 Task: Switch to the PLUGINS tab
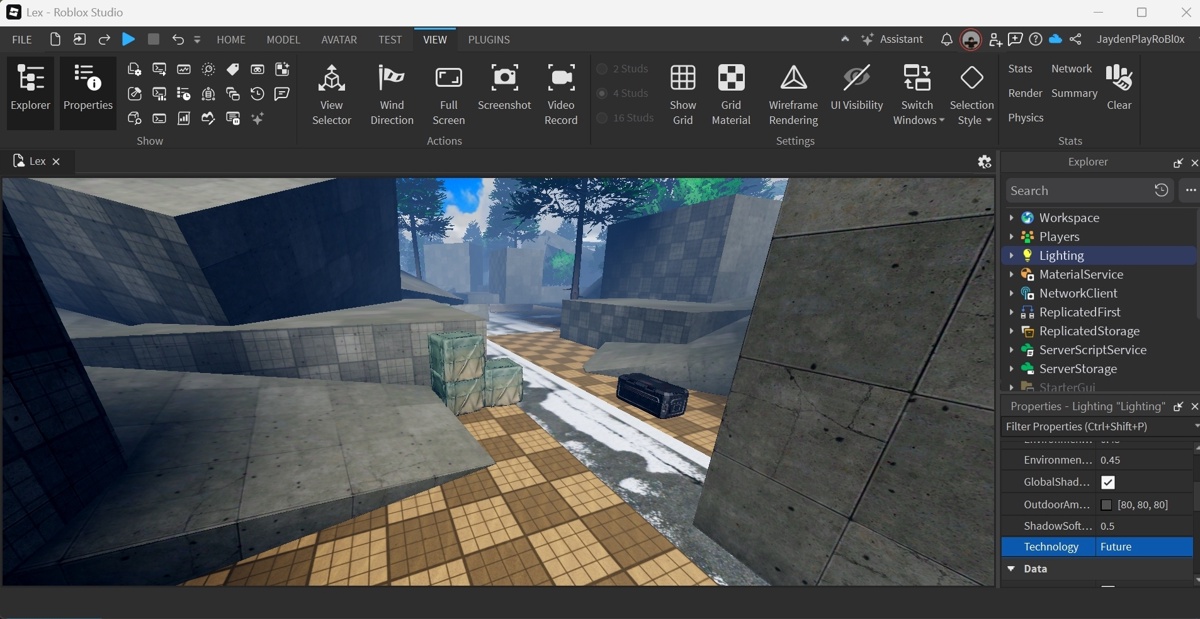tap(489, 40)
